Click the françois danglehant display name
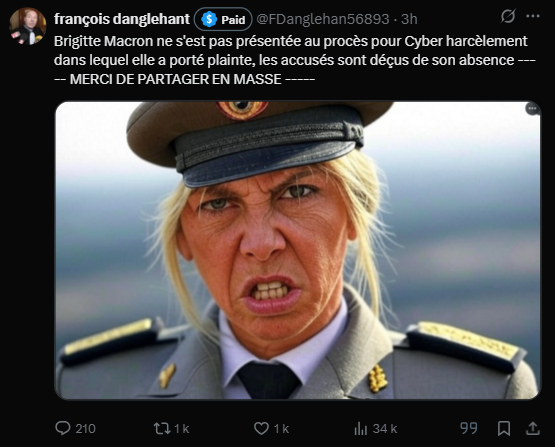Image resolution: width=555 pixels, height=447 pixels. coord(122,19)
